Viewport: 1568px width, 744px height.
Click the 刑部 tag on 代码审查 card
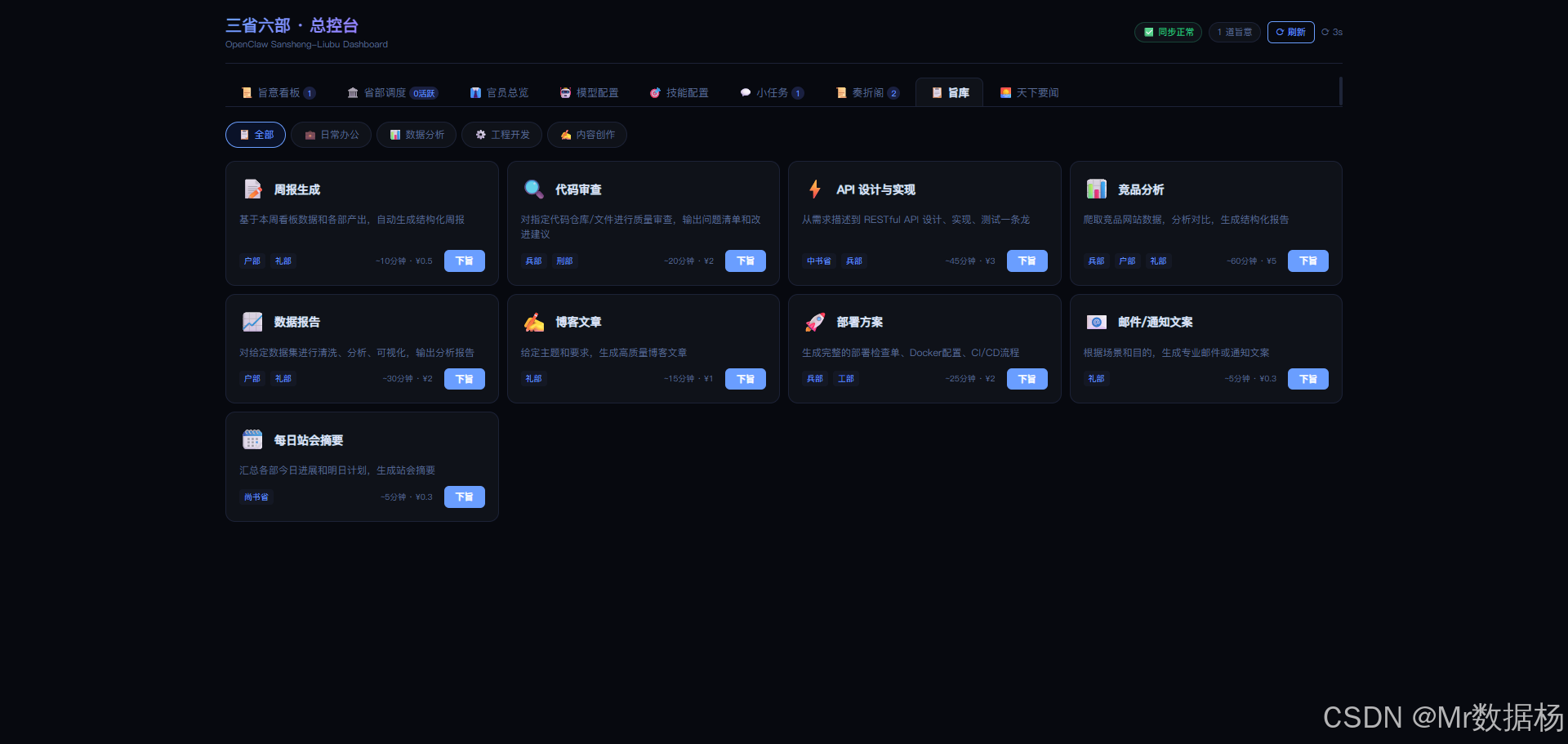click(564, 261)
